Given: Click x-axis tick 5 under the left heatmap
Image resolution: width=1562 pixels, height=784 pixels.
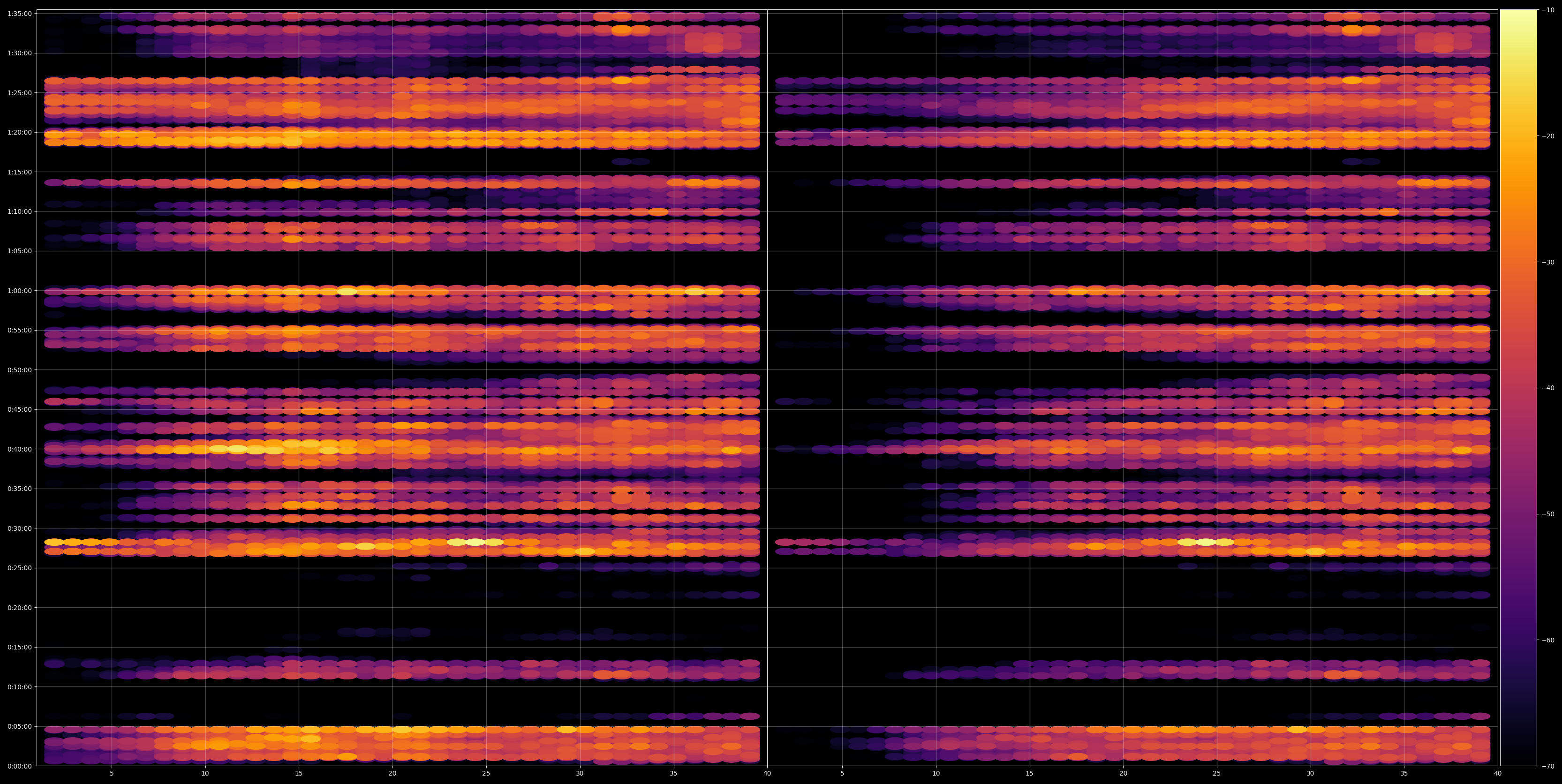Looking at the screenshot, I should pyautogui.click(x=112, y=774).
